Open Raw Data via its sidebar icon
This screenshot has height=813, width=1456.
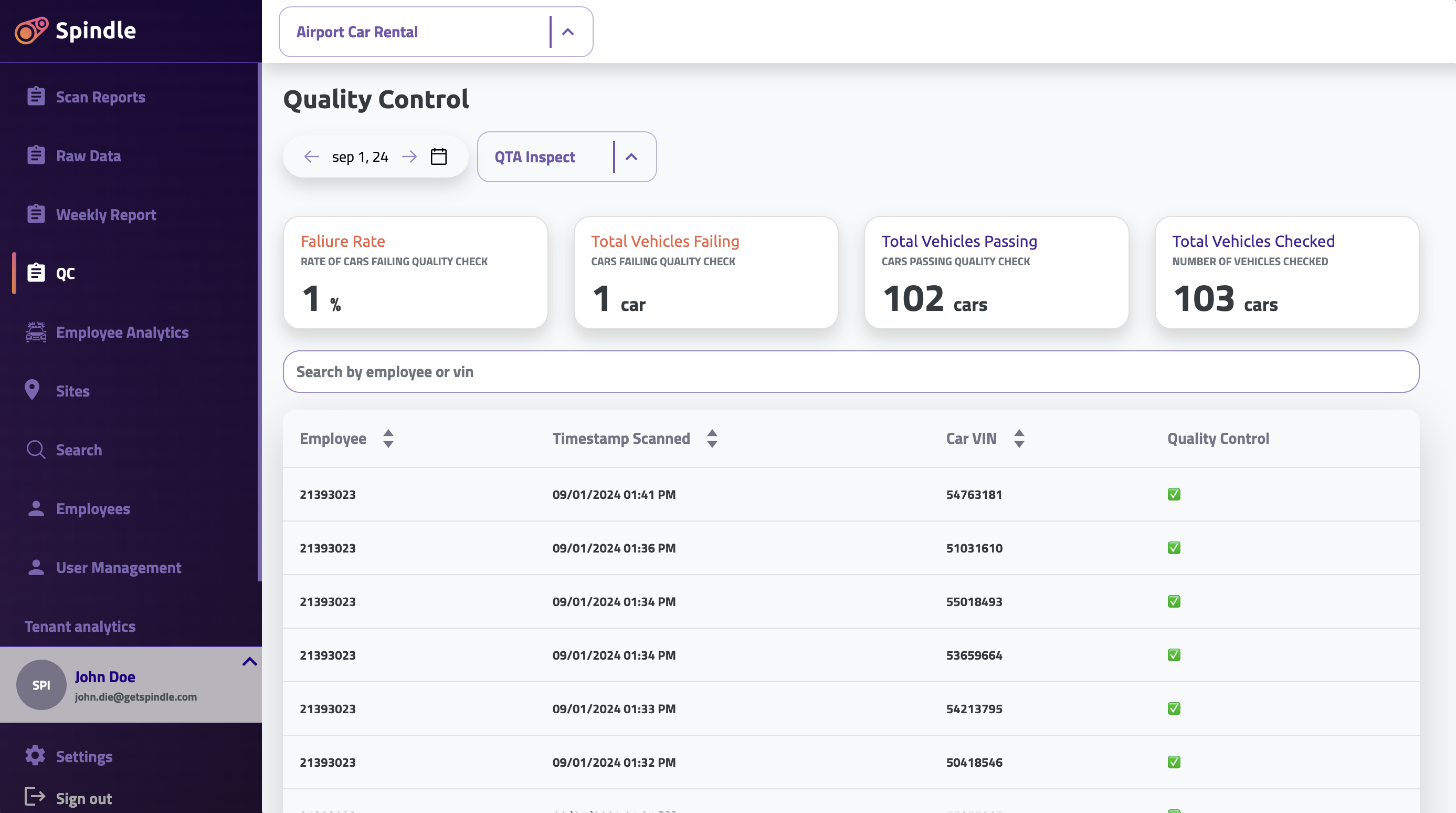point(36,155)
